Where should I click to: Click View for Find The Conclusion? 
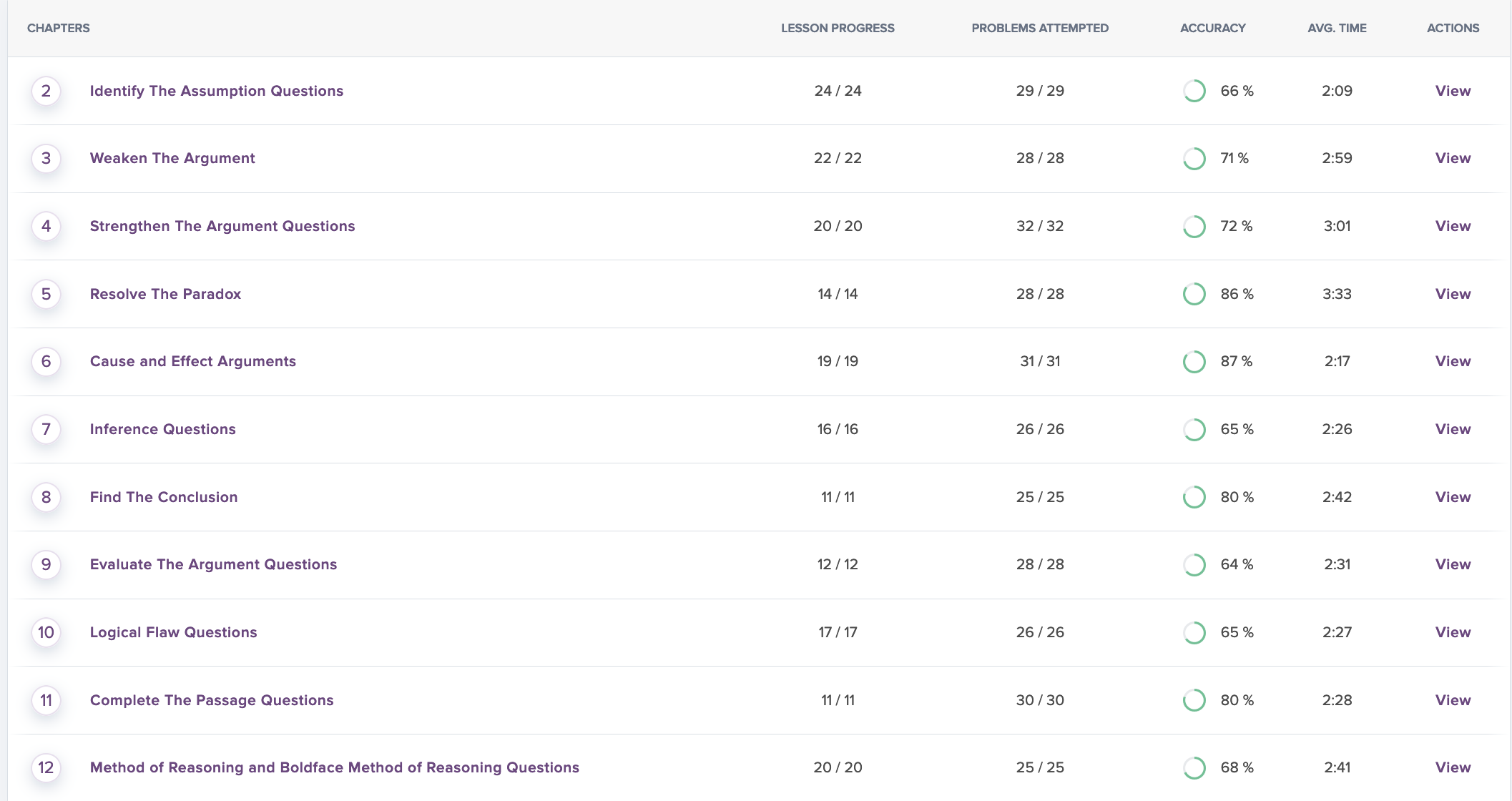click(x=1453, y=497)
